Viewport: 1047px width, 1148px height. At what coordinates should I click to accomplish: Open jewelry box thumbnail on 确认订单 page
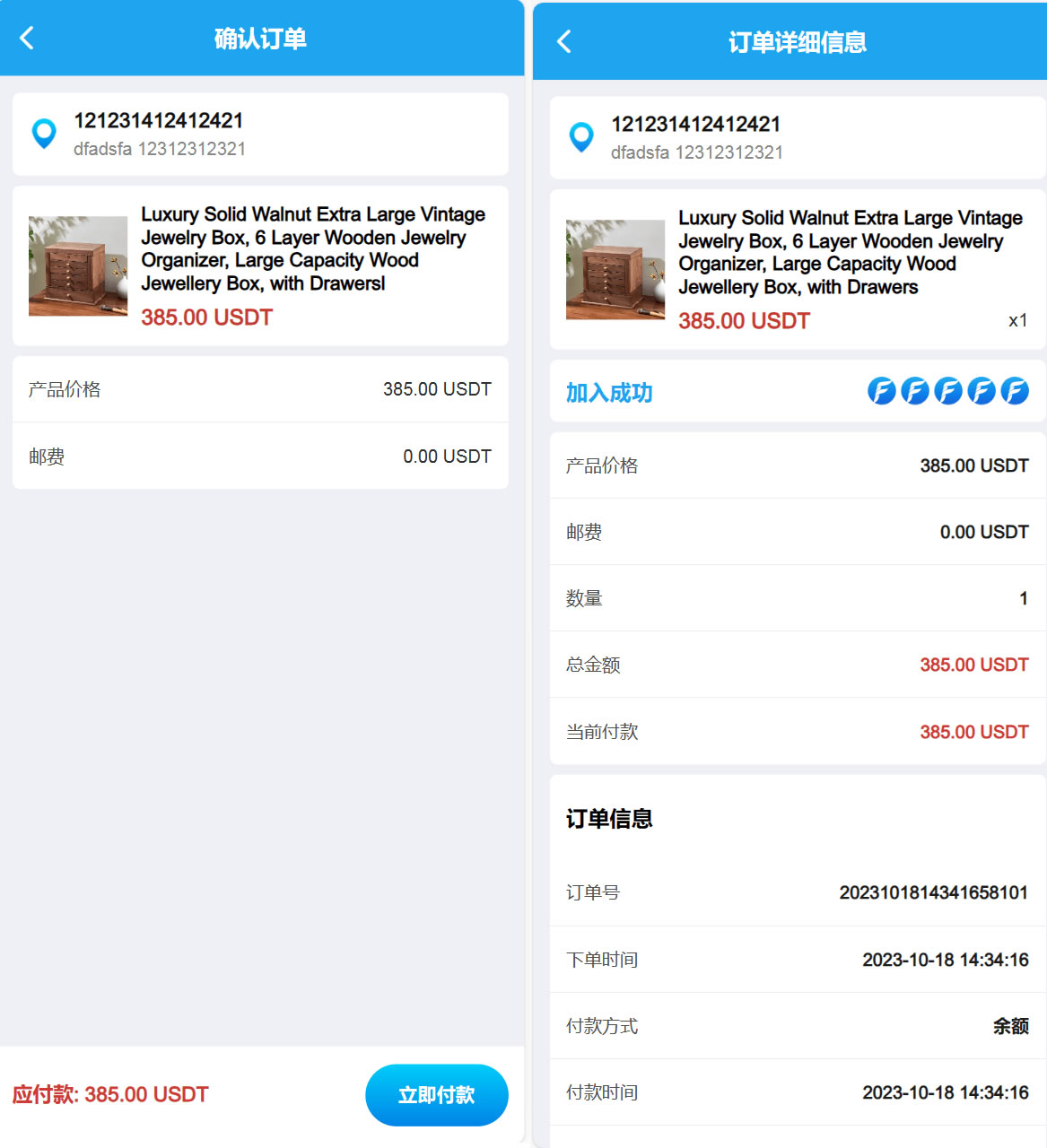78,265
